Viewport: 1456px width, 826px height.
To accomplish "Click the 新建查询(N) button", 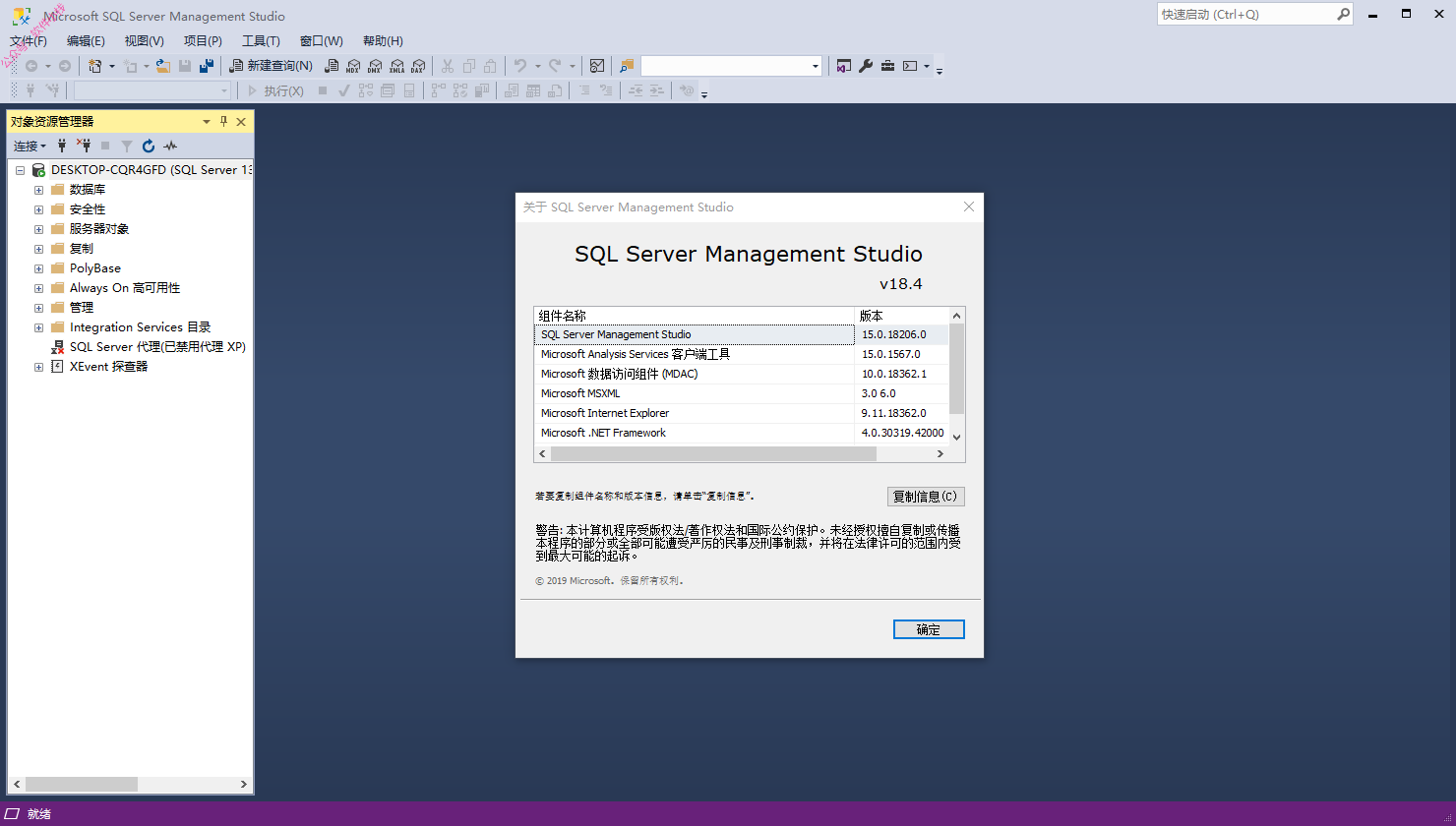I will [x=272, y=66].
